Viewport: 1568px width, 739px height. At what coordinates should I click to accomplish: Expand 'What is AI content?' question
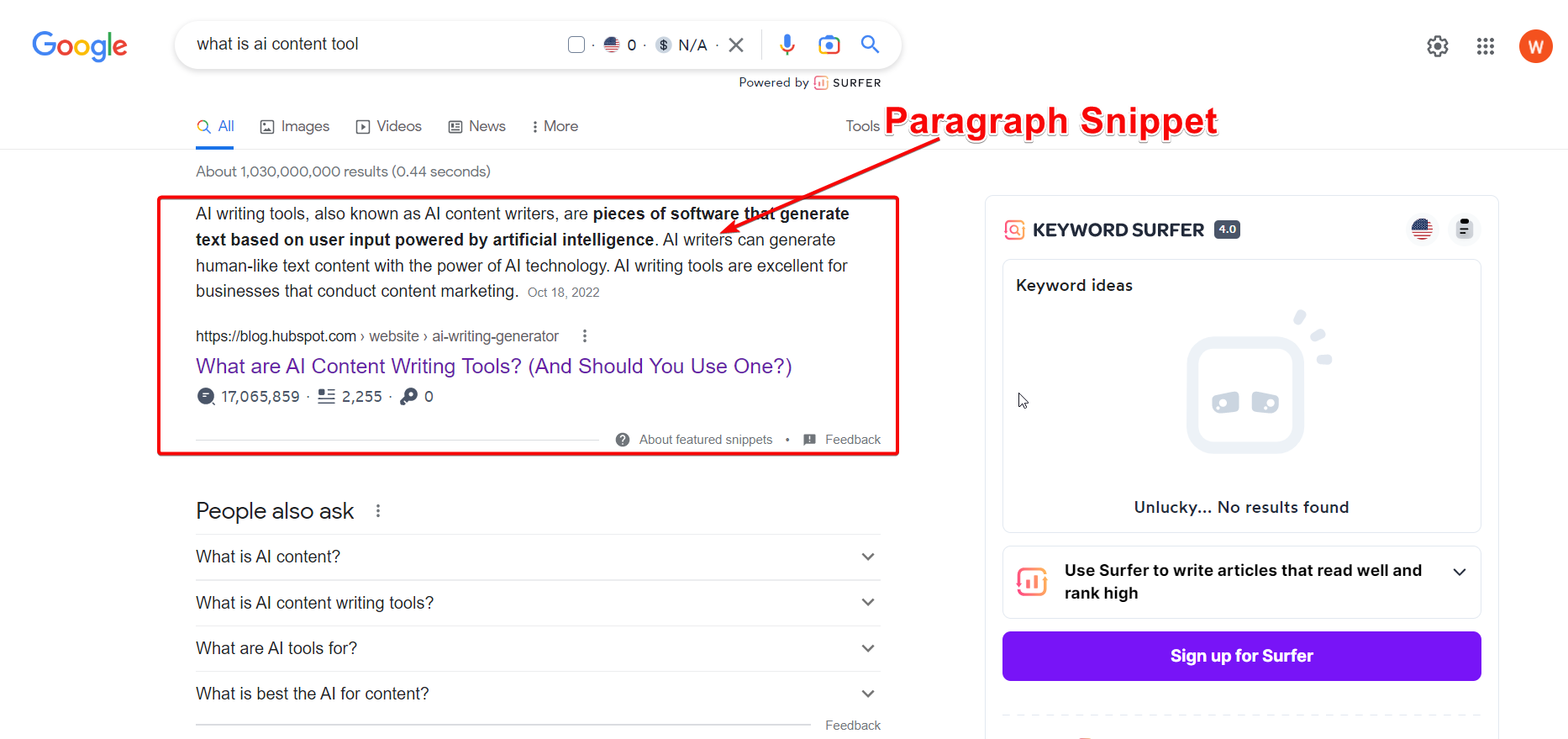(x=538, y=557)
